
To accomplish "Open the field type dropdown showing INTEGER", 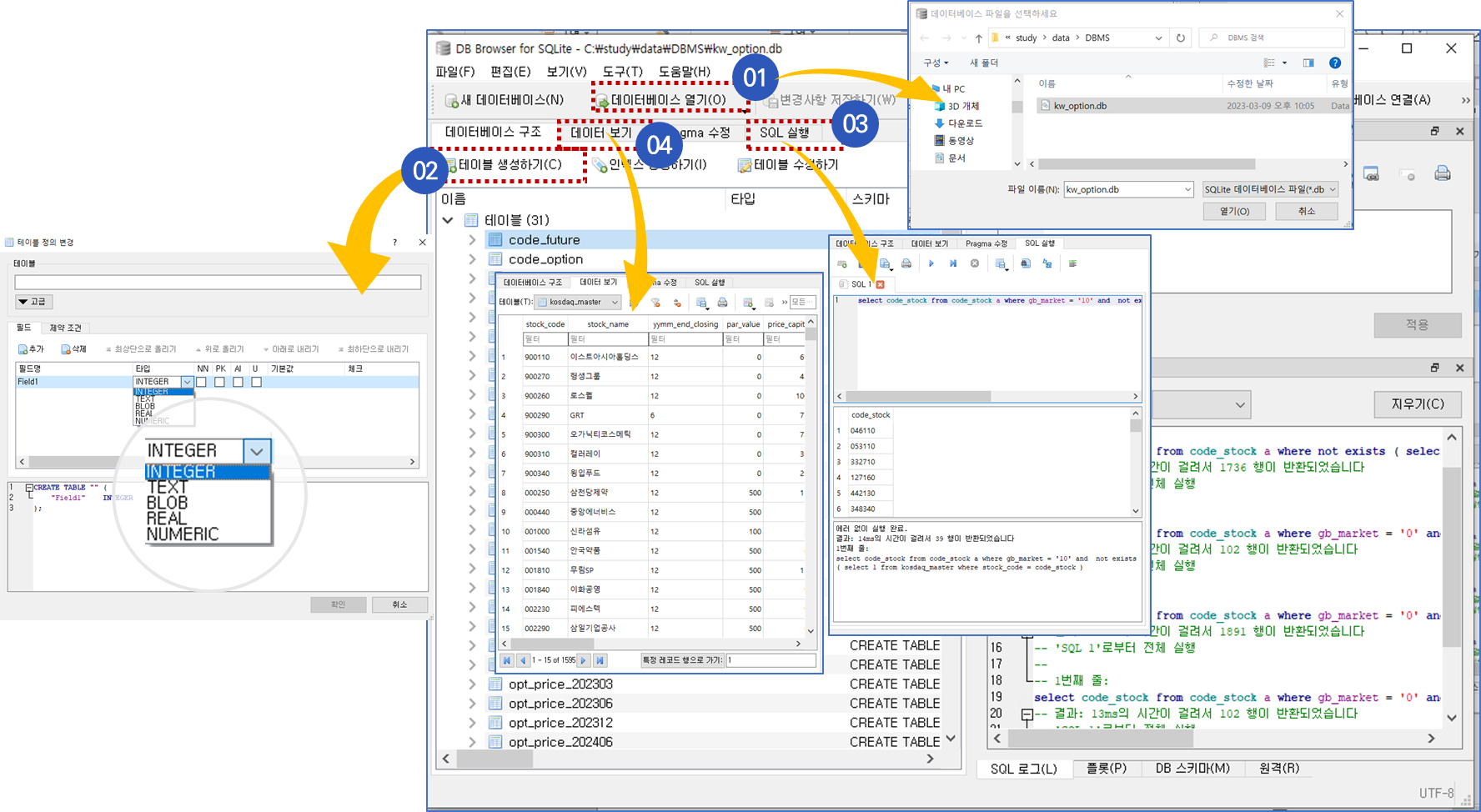I will tap(188, 381).
